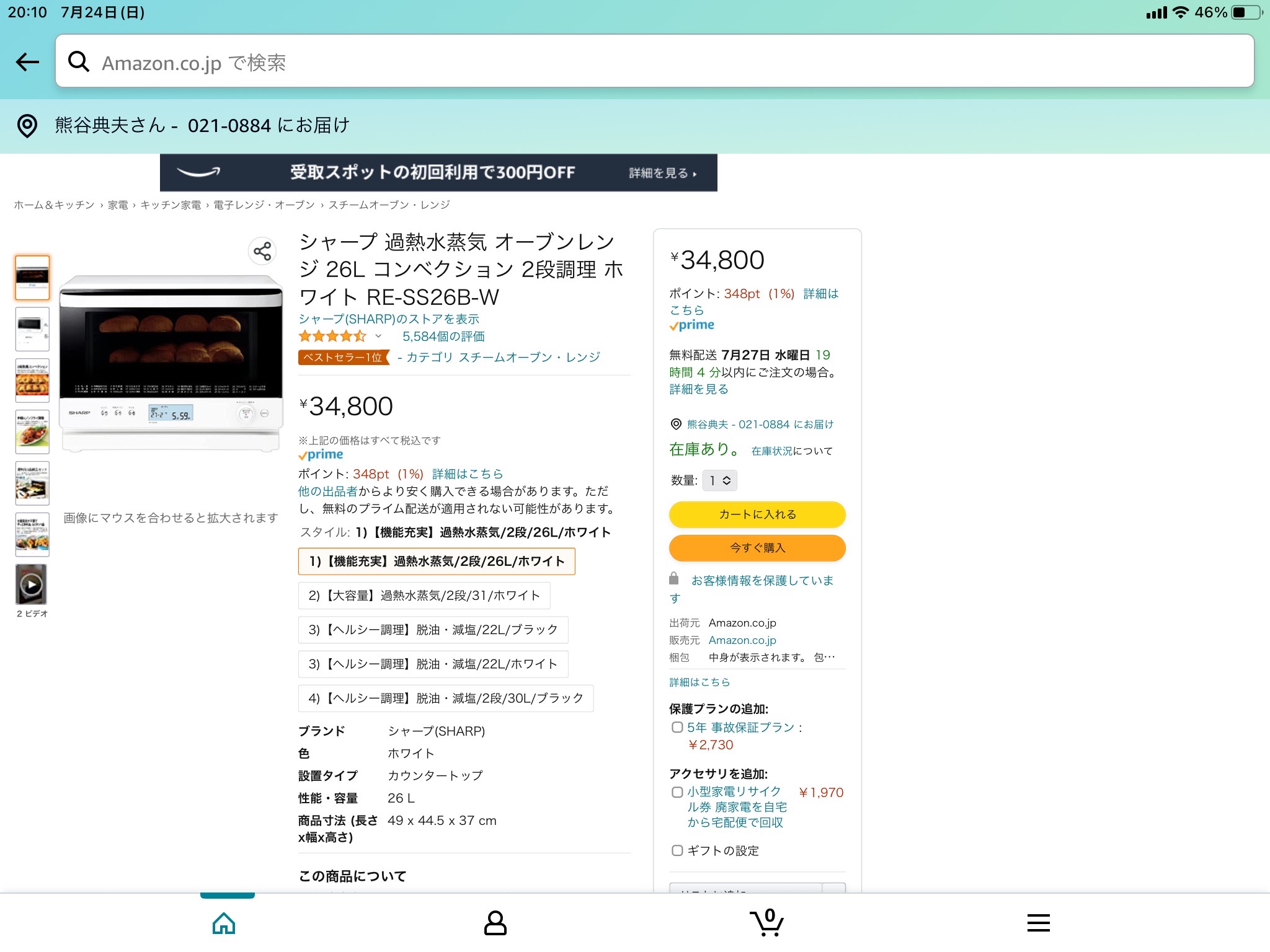Tap the Home tab icon
The image size is (1270, 952).
pos(224,923)
